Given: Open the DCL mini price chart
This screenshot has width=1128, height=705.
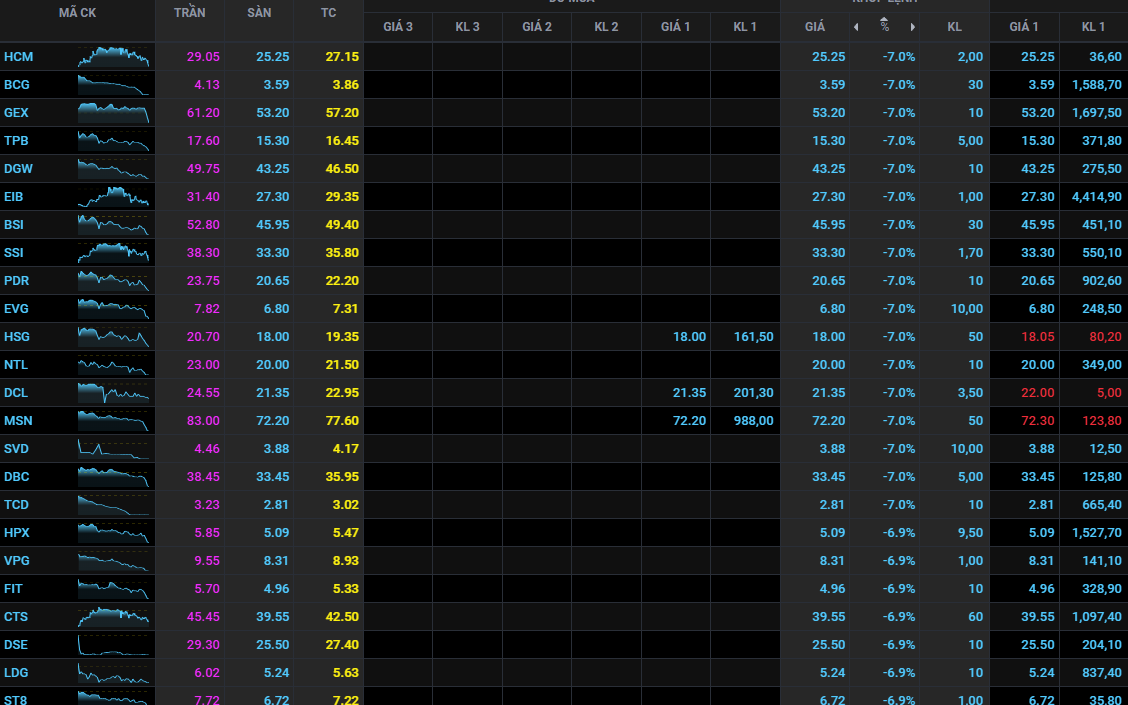Looking at the screenshot, I should 114,393.
